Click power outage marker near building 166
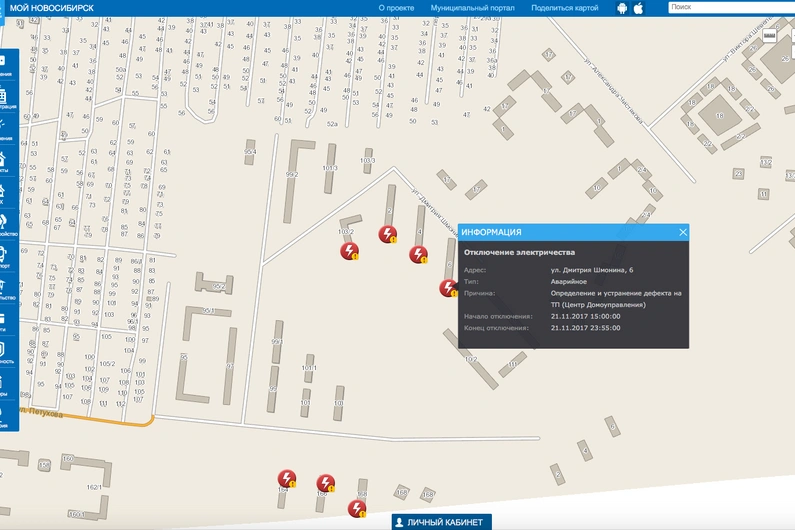Viewport: 795px width, 530px height. 325,484
